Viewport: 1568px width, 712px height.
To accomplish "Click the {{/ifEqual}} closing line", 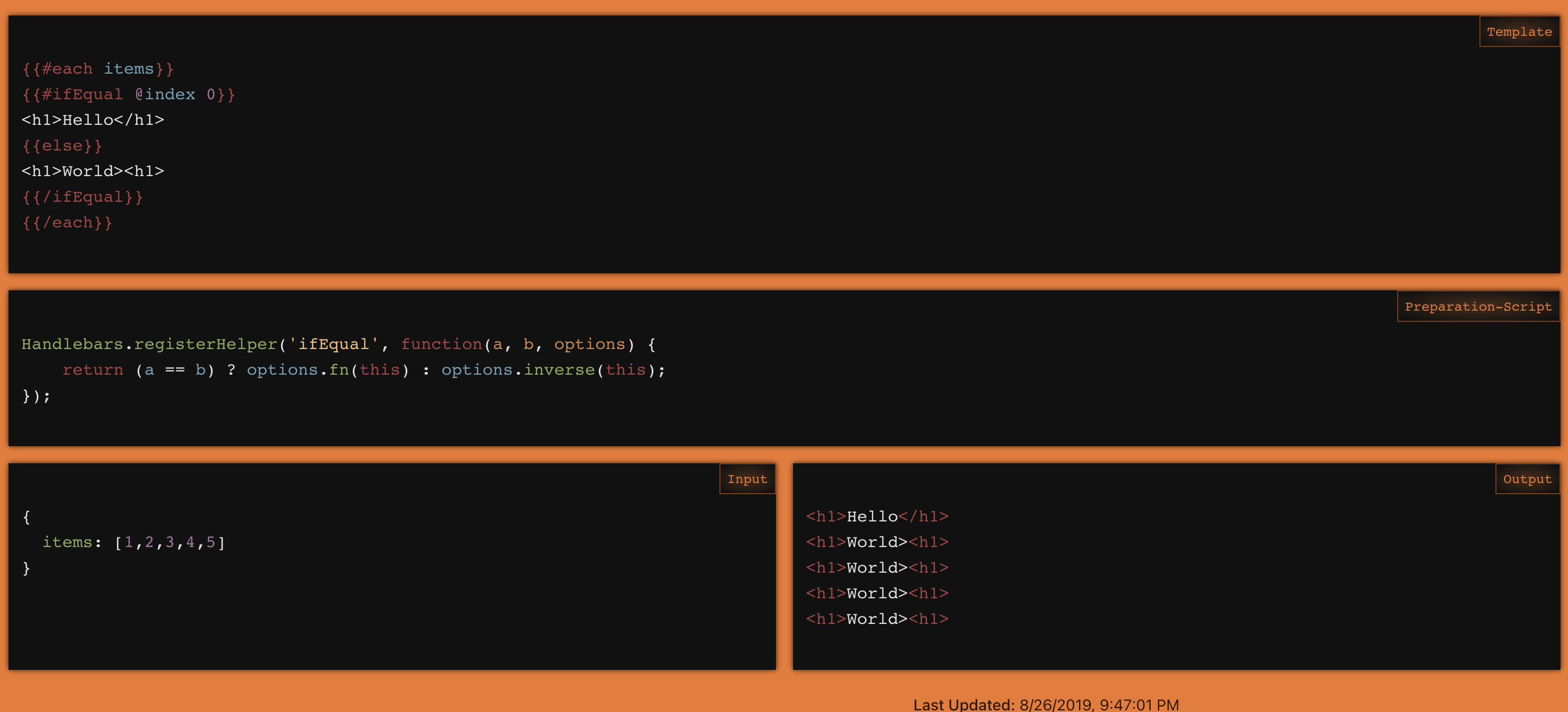I will [83, 197].
